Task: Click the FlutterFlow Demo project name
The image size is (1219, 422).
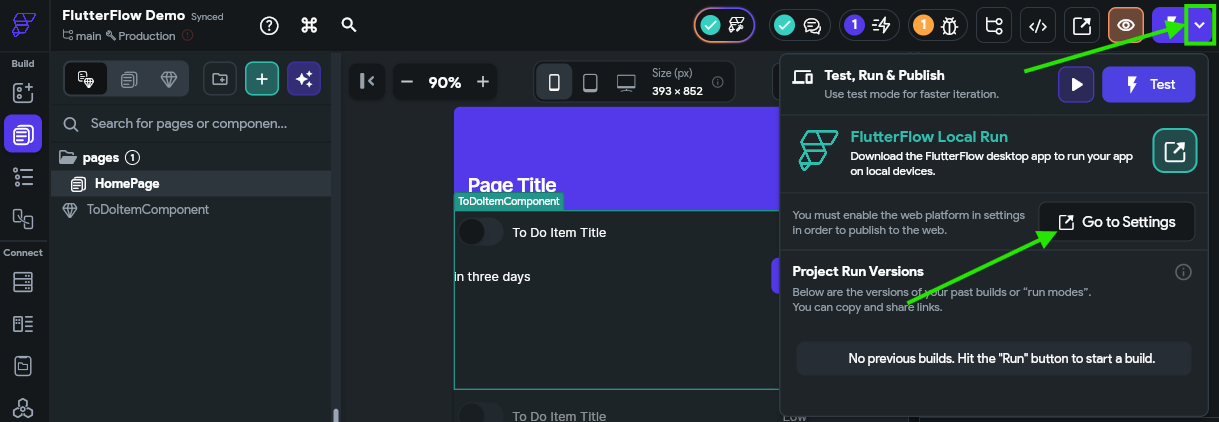Action: pos(123,15)
